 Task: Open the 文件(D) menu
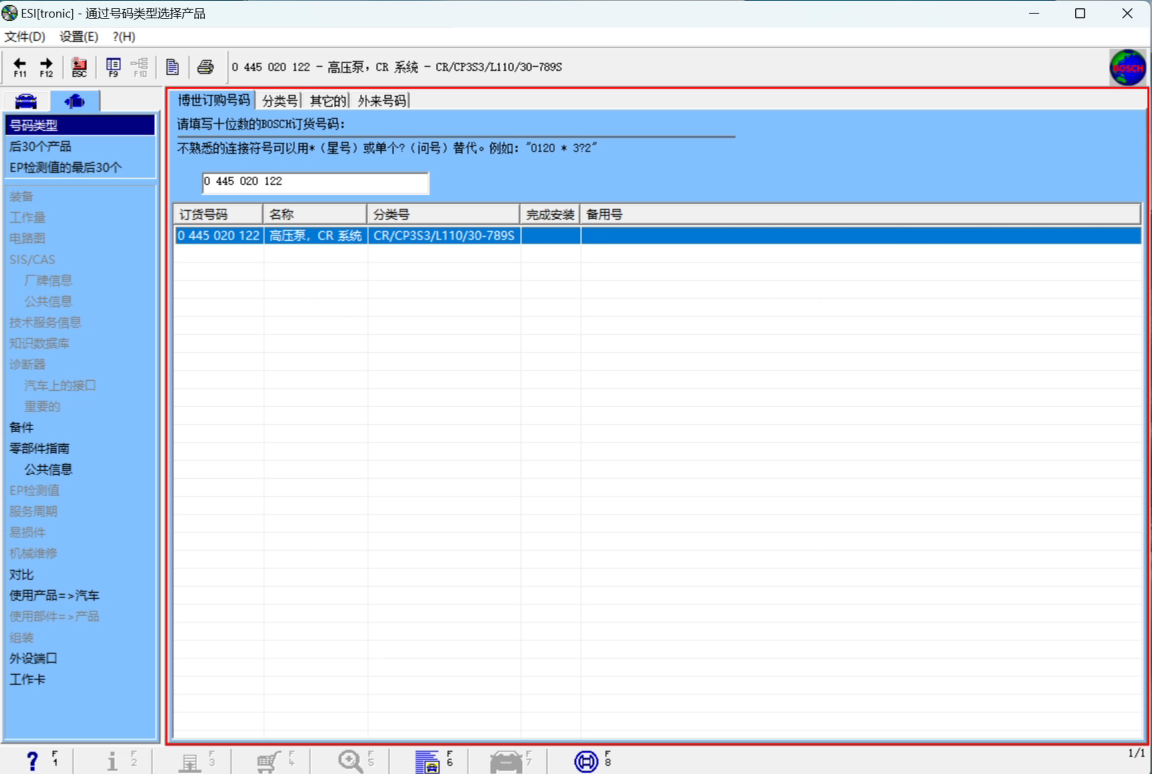tap(25, 37)
